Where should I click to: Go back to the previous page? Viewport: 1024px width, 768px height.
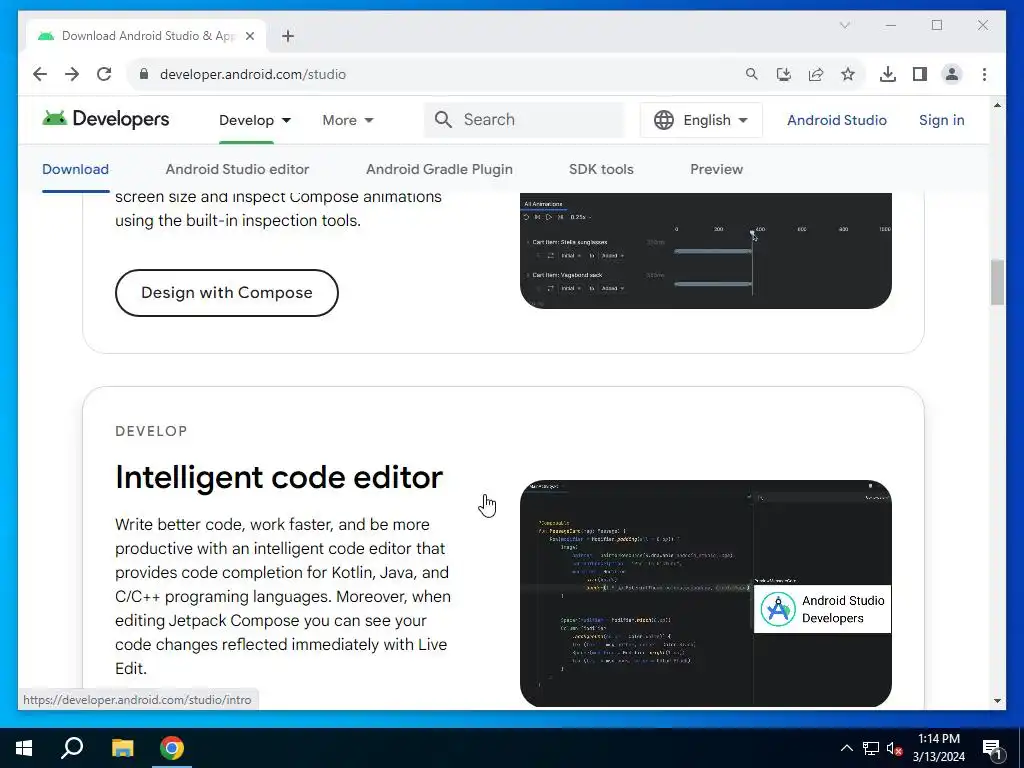(40, 74)
